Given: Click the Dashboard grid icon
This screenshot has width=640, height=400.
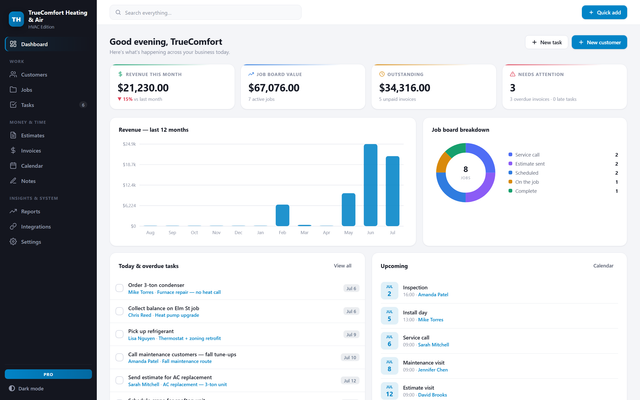Looking at the screenshot, I should (13, 44).
